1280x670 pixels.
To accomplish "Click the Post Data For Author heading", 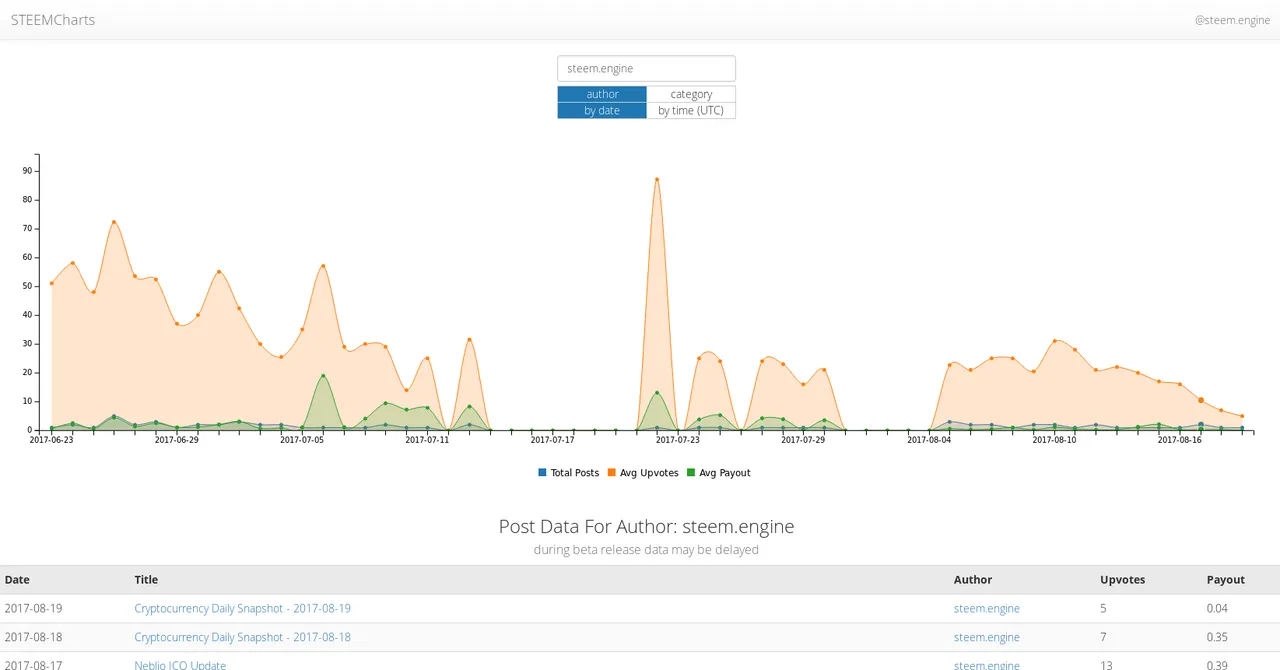I will click(646, 526).
